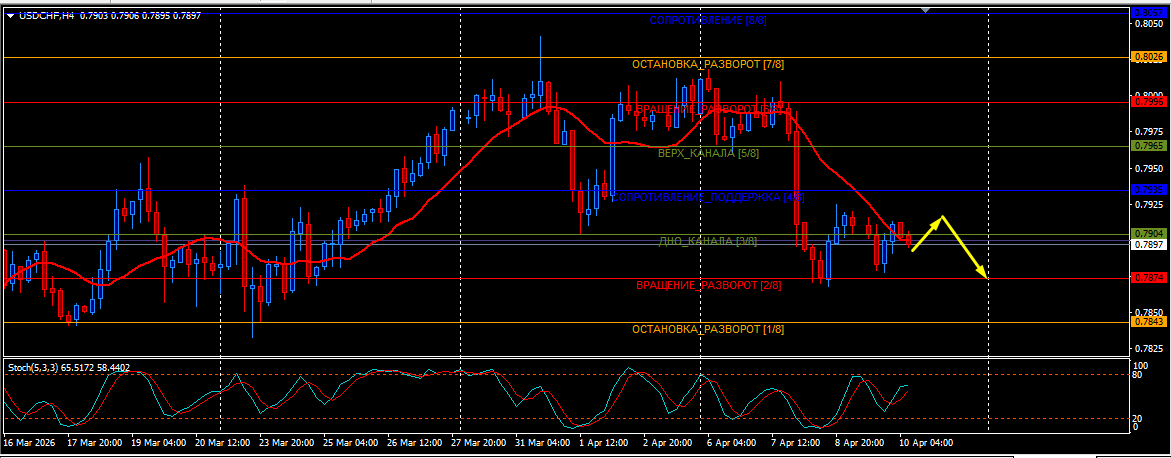Click the 31 Mar 04:00 time label
The width and height of the screenshot is (1171, 458).
point(544,442)
